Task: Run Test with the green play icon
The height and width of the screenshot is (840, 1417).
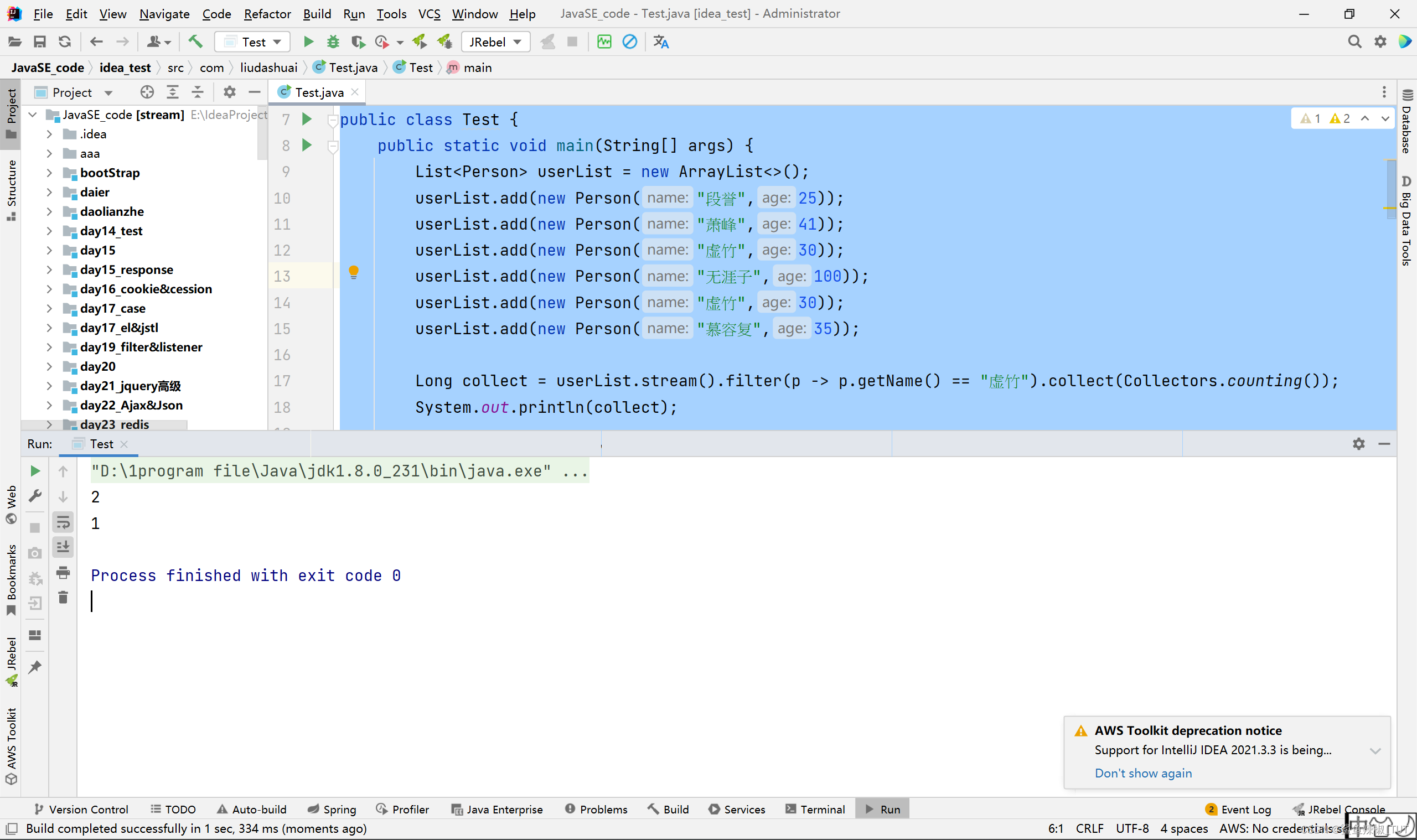Action: 308,42
